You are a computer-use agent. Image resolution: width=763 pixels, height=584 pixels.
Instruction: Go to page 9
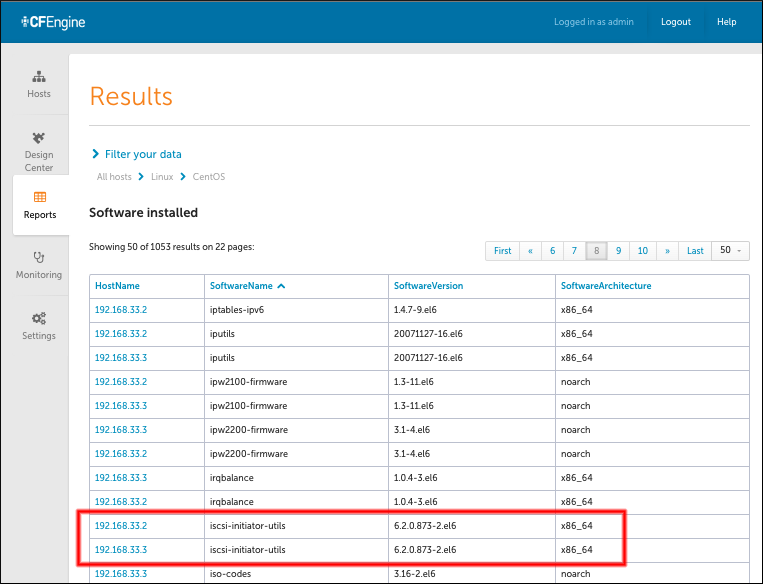[618, 251]
